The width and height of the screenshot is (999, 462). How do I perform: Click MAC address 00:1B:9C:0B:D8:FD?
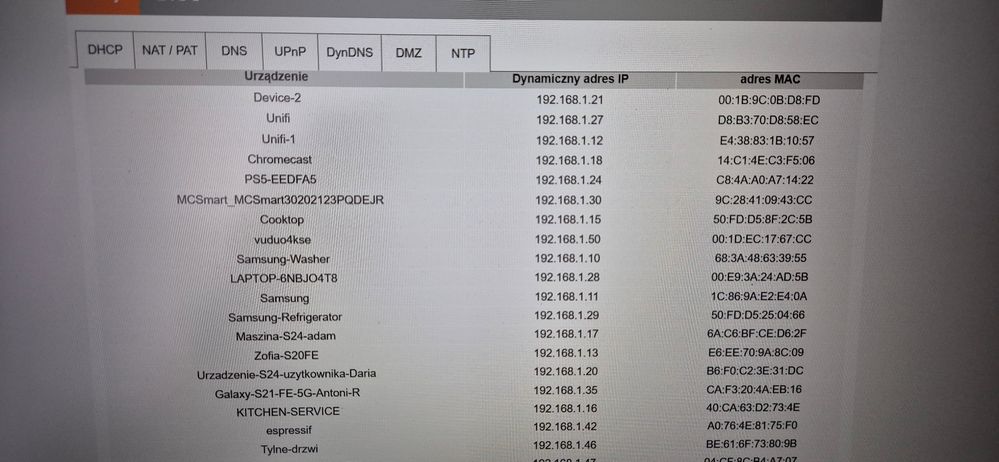click(769, 100)
